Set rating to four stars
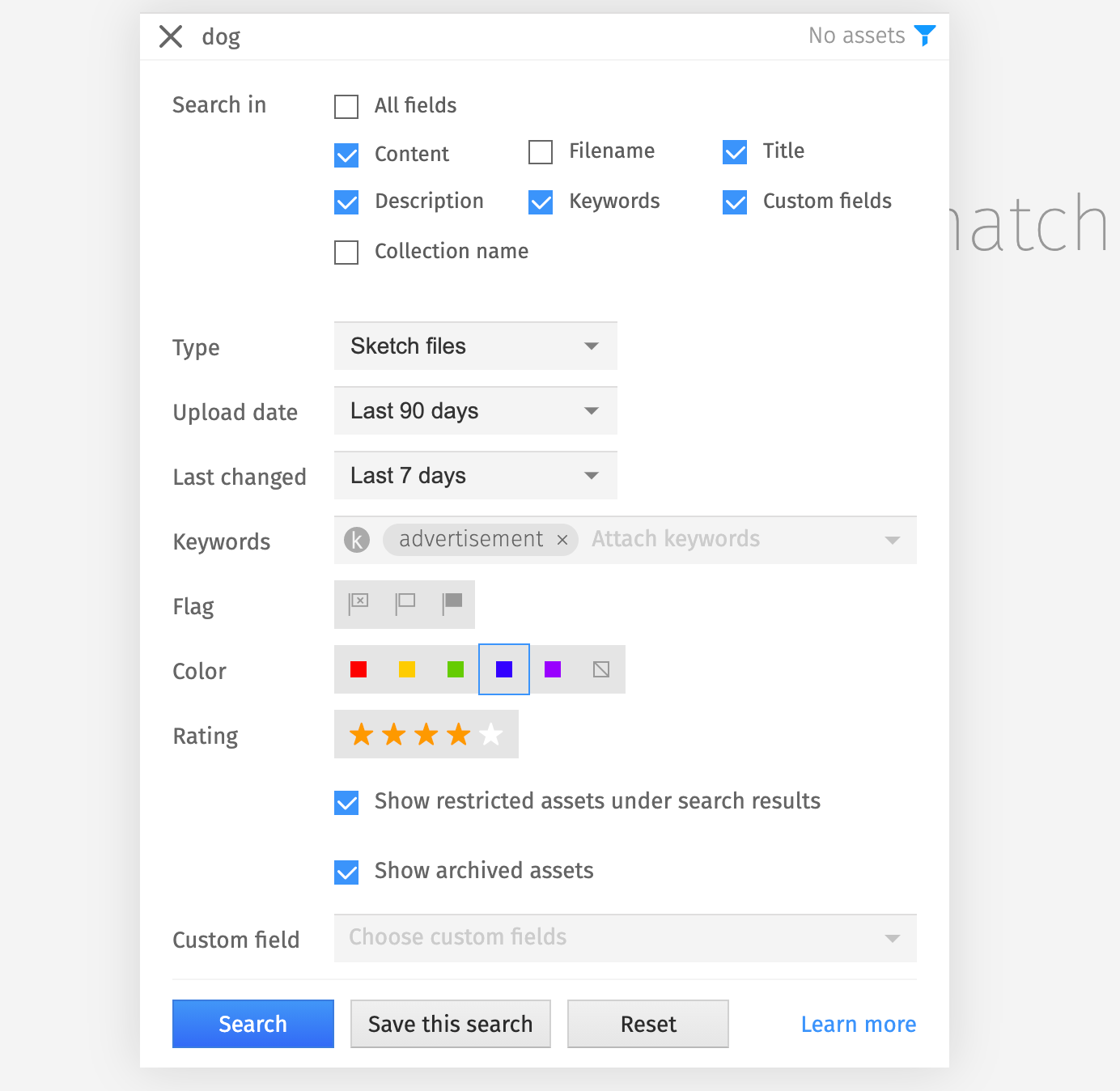This screenshot has width=1120, height=1091. [459, 734]
